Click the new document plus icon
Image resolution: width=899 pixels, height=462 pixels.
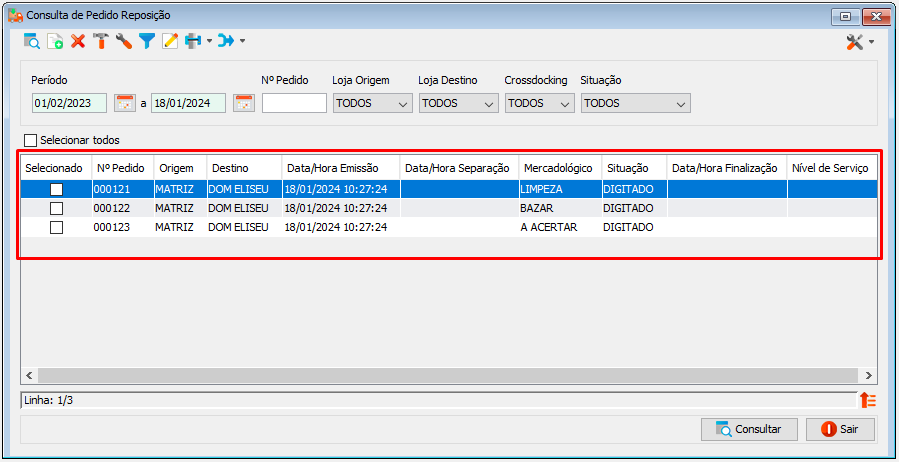point(55,41)
